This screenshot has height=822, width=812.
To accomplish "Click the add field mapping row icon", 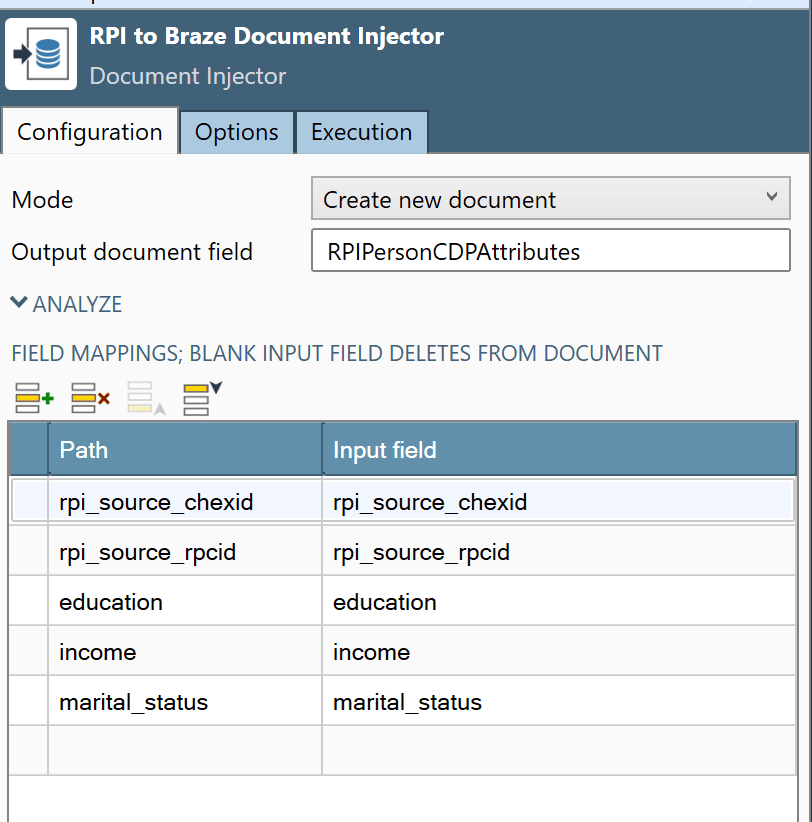I will [x=34, y=397].
